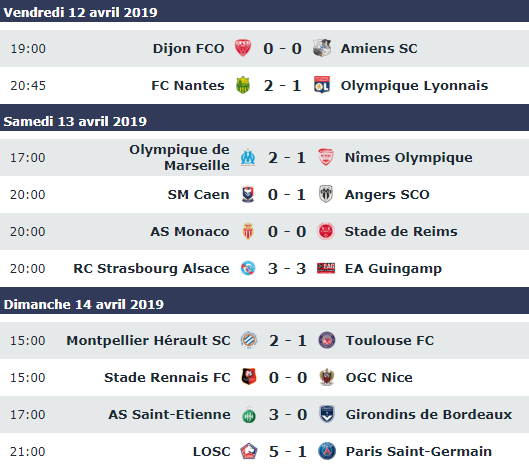Click the Stade Rennais FC crest

[x=249, y=377]
